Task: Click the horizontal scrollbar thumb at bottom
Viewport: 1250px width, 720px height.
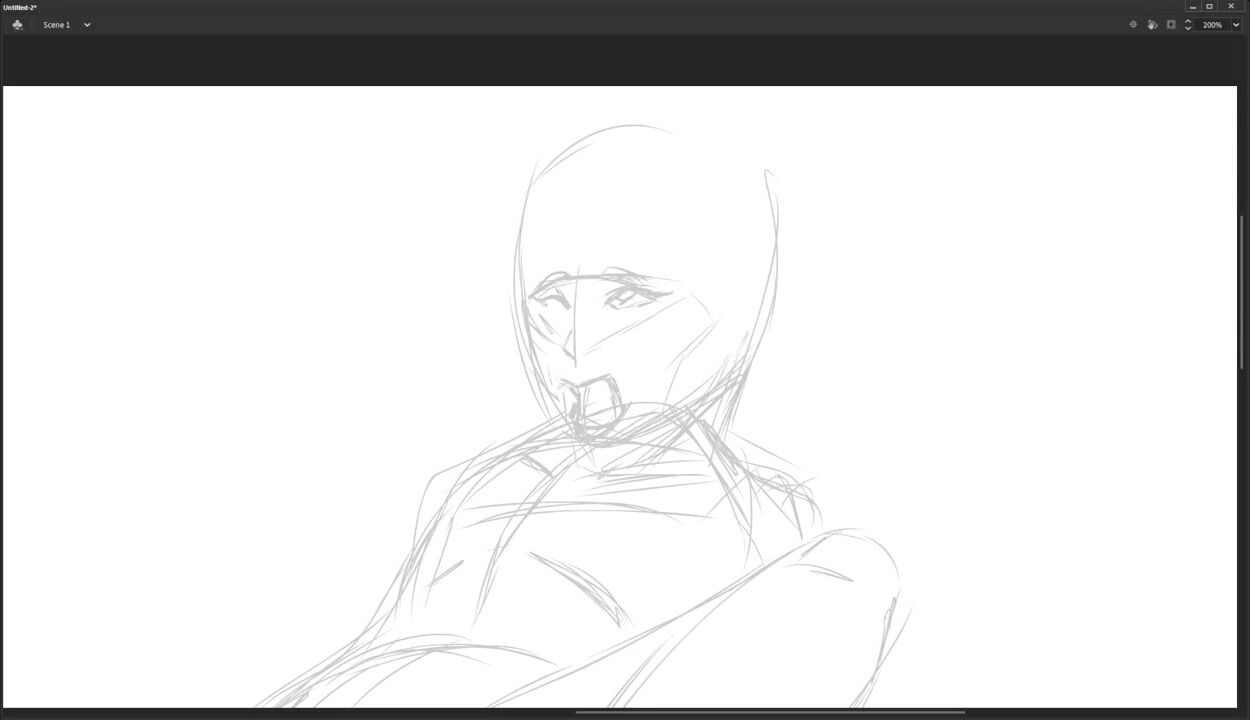Action: pyautogui.click(x=770, y=713)
